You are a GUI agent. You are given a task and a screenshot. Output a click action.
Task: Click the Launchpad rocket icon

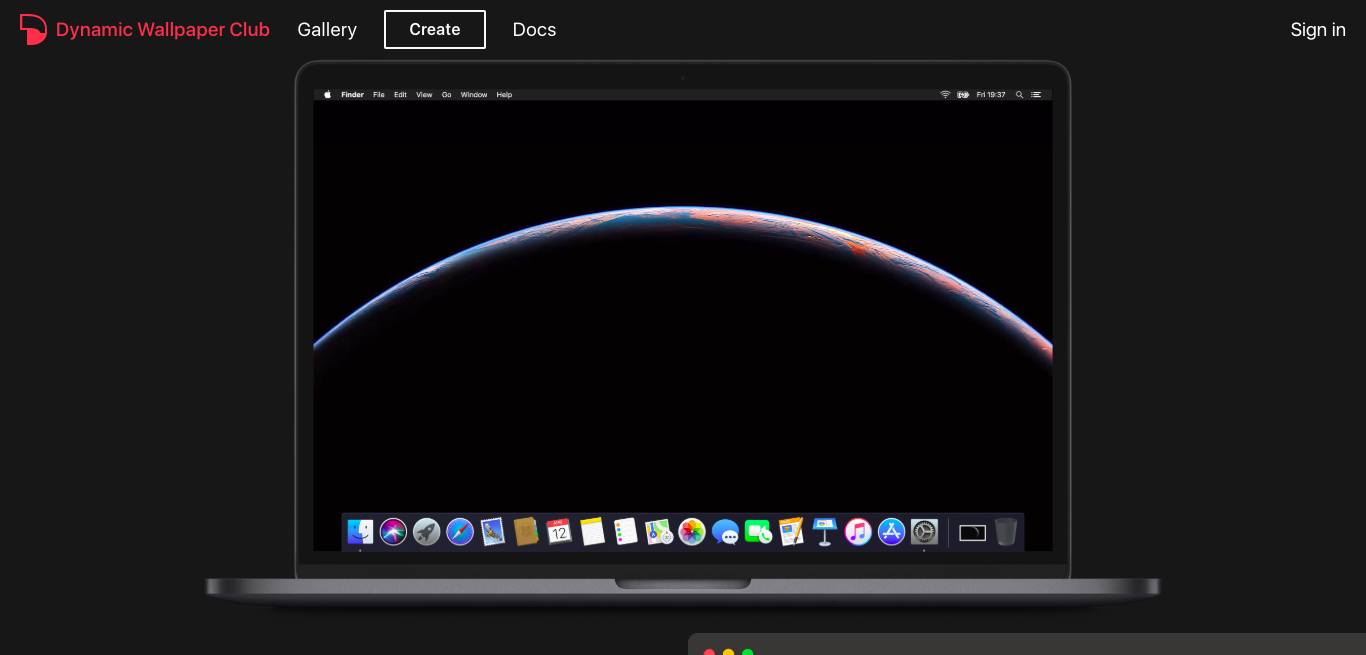(x=426, y=531)
